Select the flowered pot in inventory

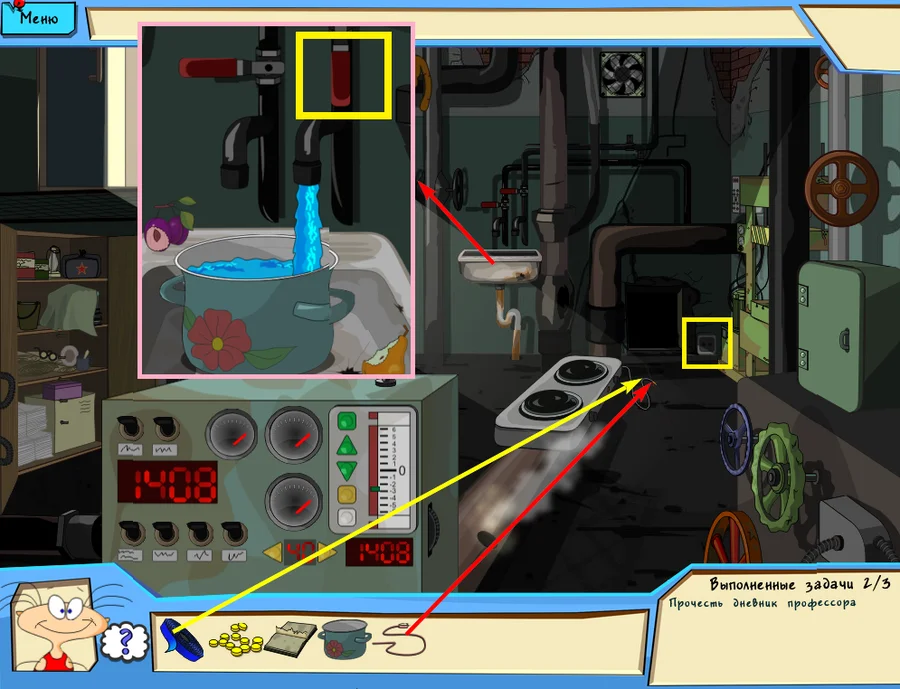point(346,638)
